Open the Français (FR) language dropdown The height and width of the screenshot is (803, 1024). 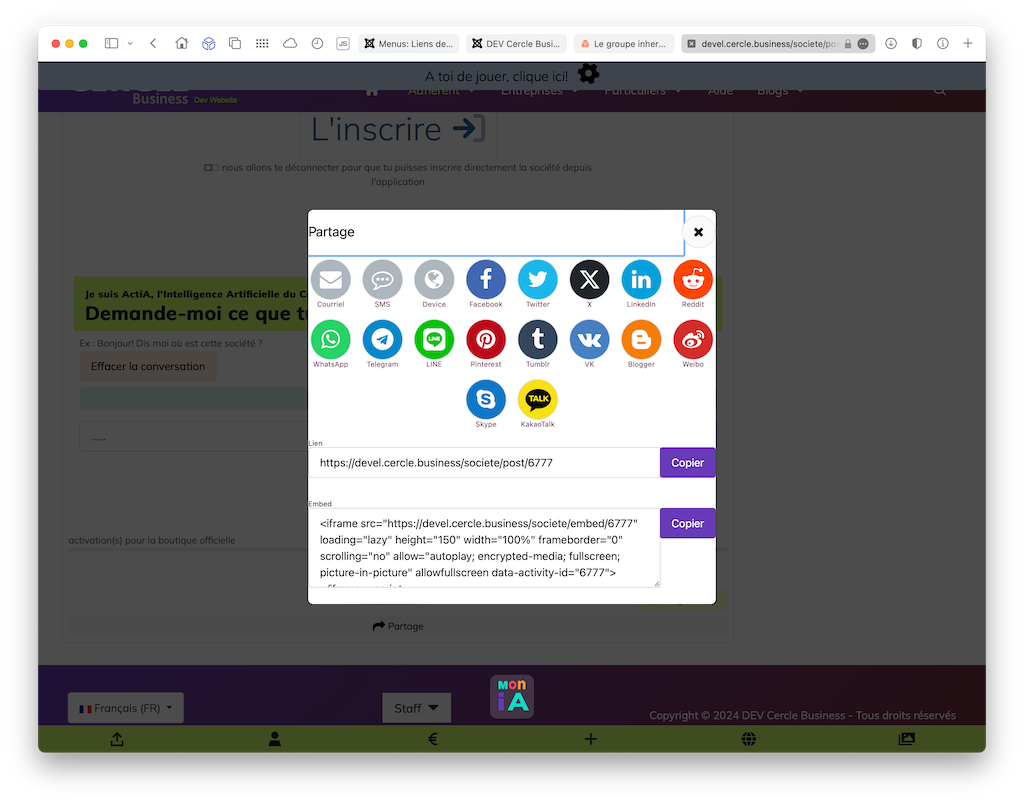(x=126, y=708)
